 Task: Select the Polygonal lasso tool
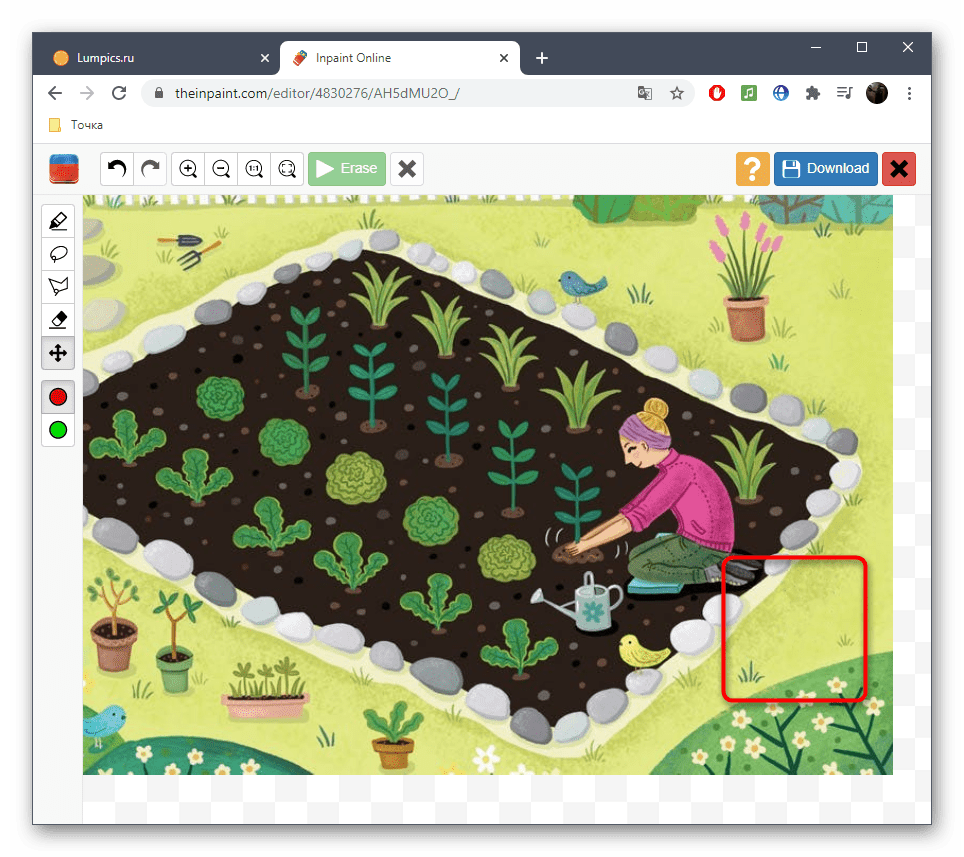[x=58, y=287]
